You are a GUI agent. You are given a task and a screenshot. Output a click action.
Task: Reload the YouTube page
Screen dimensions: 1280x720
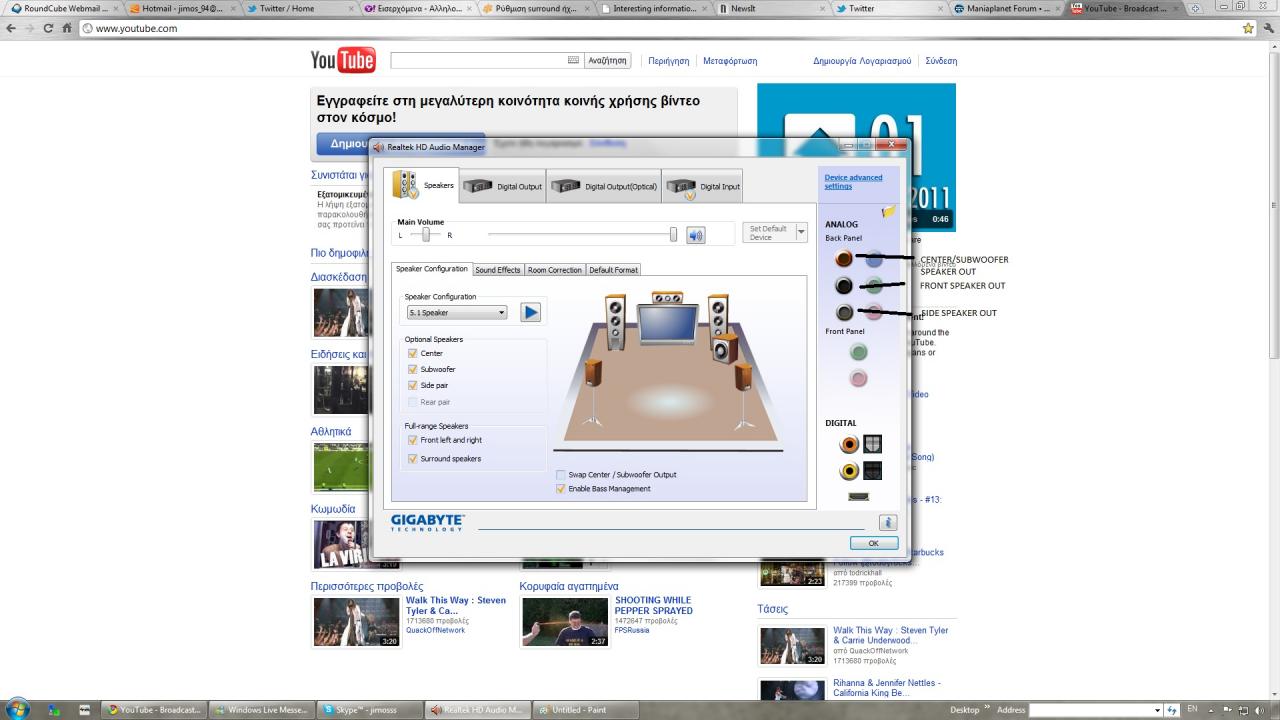click(48, 28)
